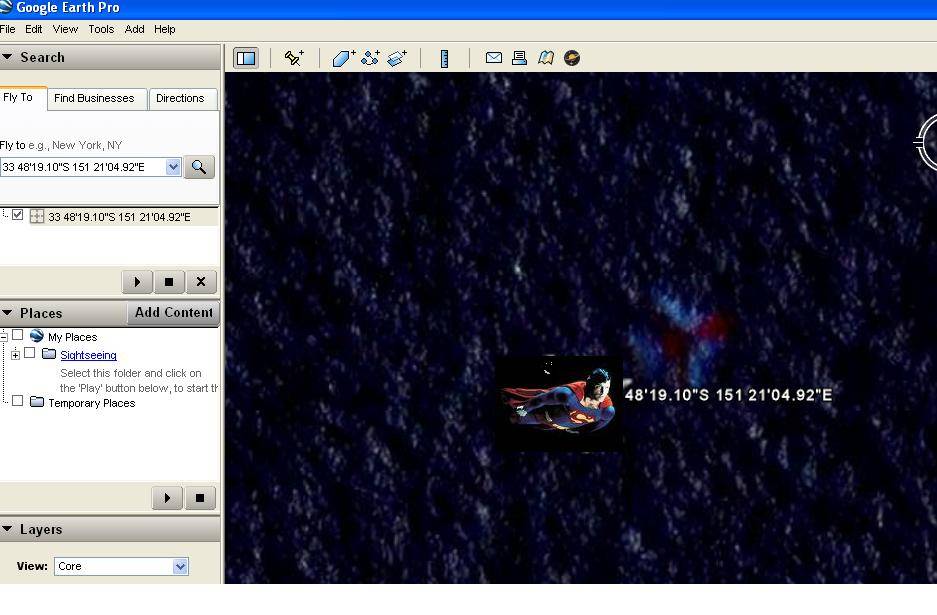937x615 pixels.
Task: Click the Email envelope icon
Action: point(493,58)
